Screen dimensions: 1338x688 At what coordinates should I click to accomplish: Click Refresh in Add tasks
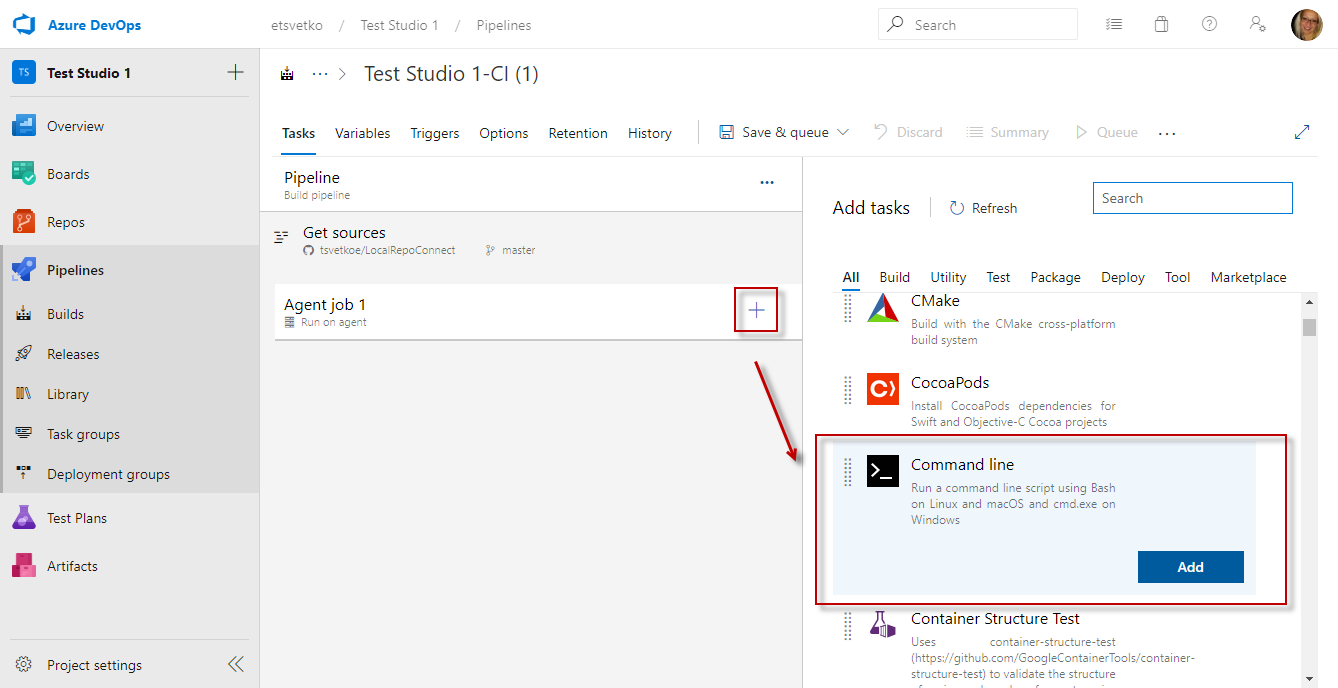point(983,208)
